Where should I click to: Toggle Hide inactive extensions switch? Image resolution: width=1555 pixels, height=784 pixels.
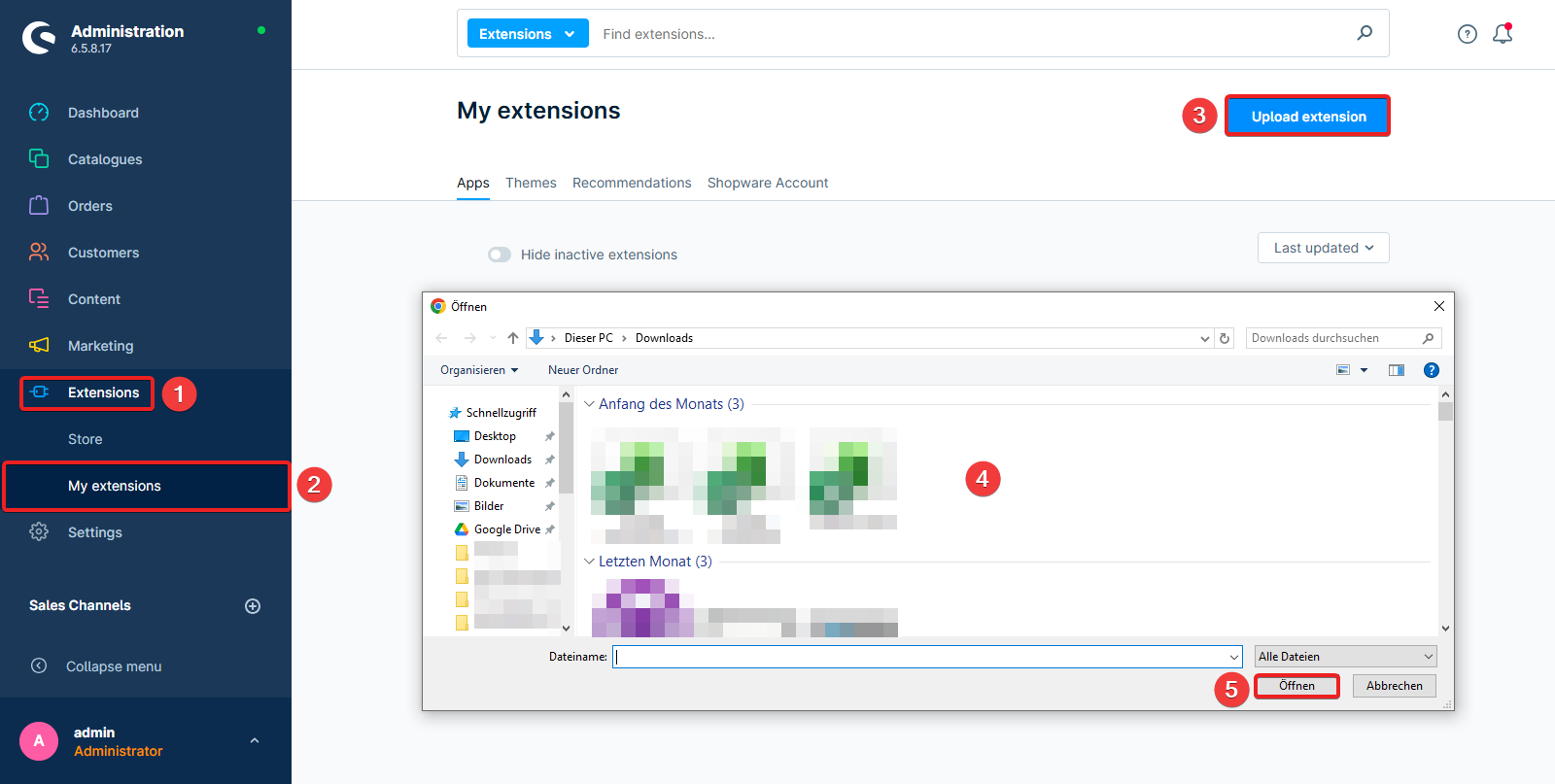[500, 255]
